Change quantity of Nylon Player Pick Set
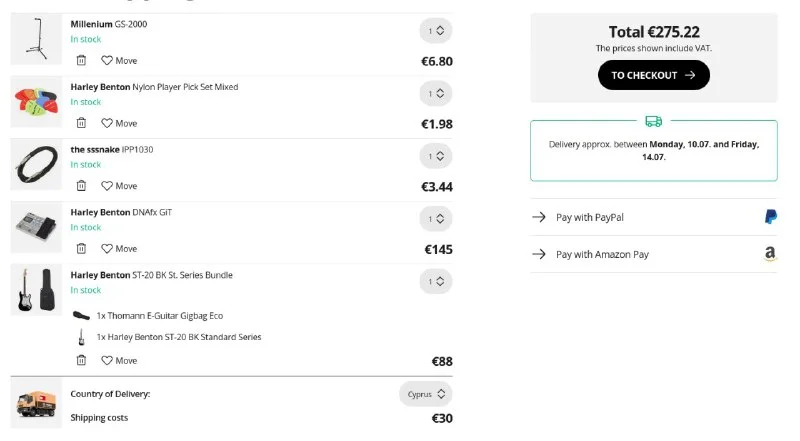 coord(436,94)
